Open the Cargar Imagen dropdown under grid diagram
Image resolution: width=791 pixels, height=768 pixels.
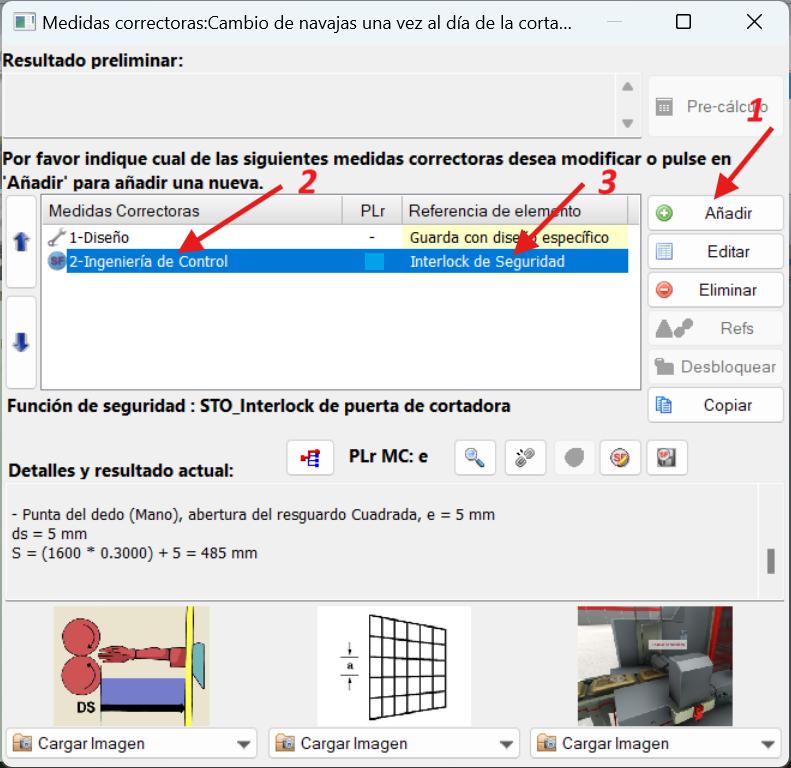[394, 743]
